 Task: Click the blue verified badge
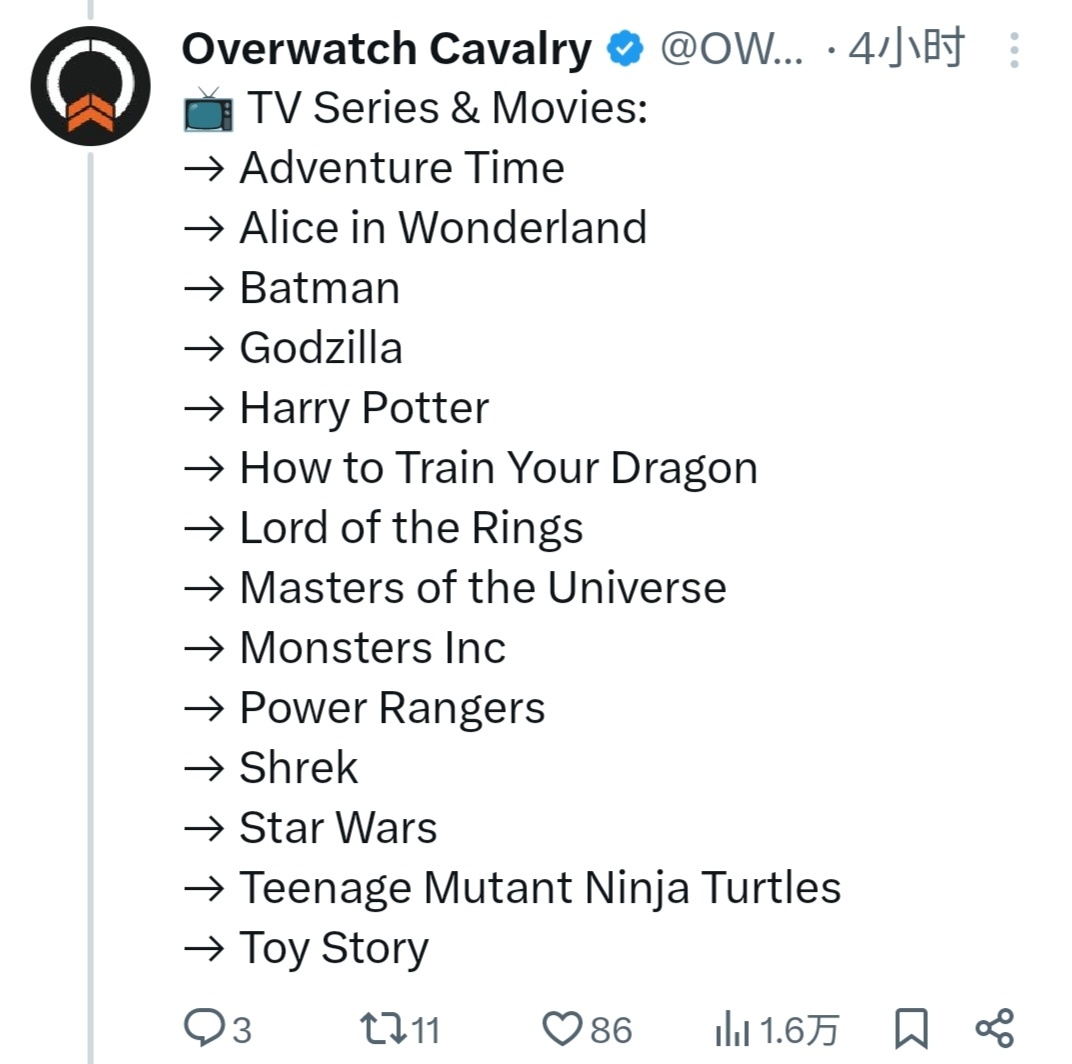(x=626, y=49)
